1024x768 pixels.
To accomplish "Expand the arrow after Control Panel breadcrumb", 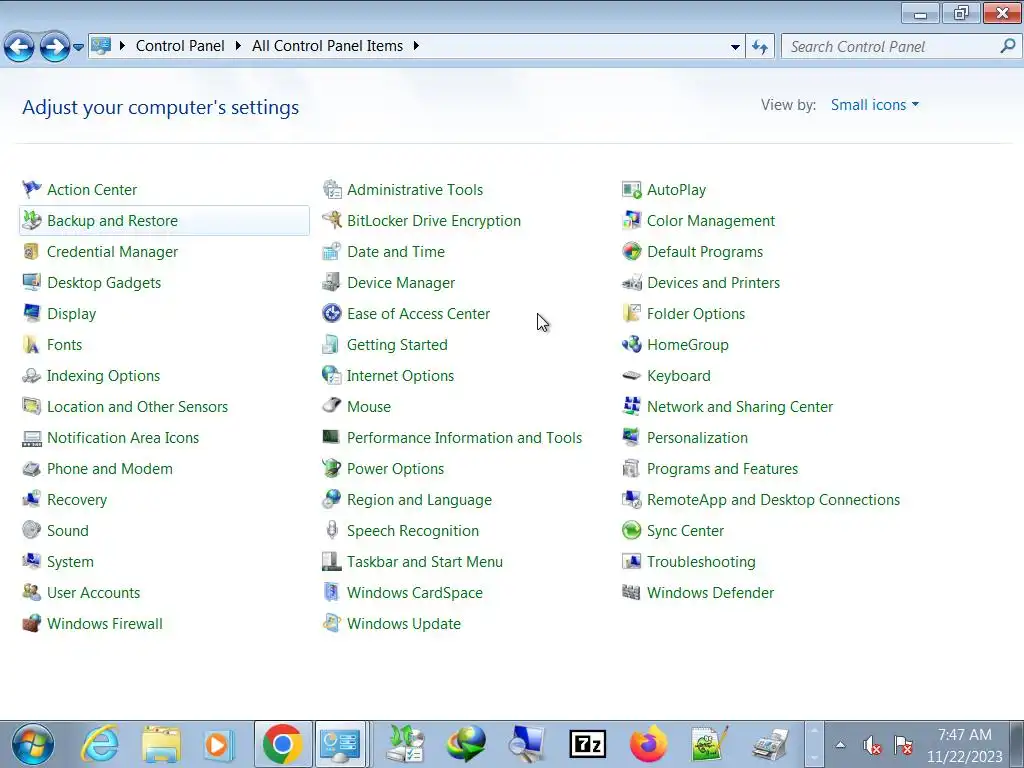I will click(238, 46).
